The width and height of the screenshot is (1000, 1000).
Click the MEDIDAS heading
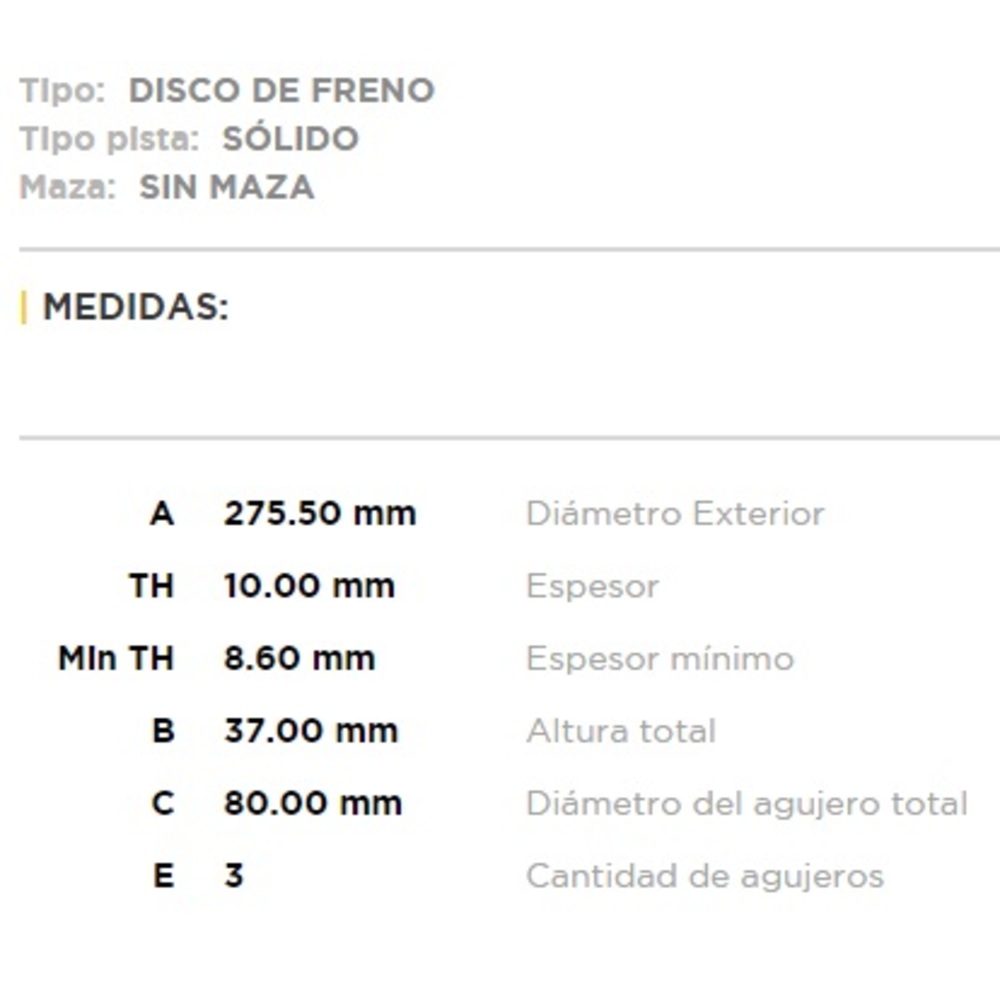(x=136, y=307)
